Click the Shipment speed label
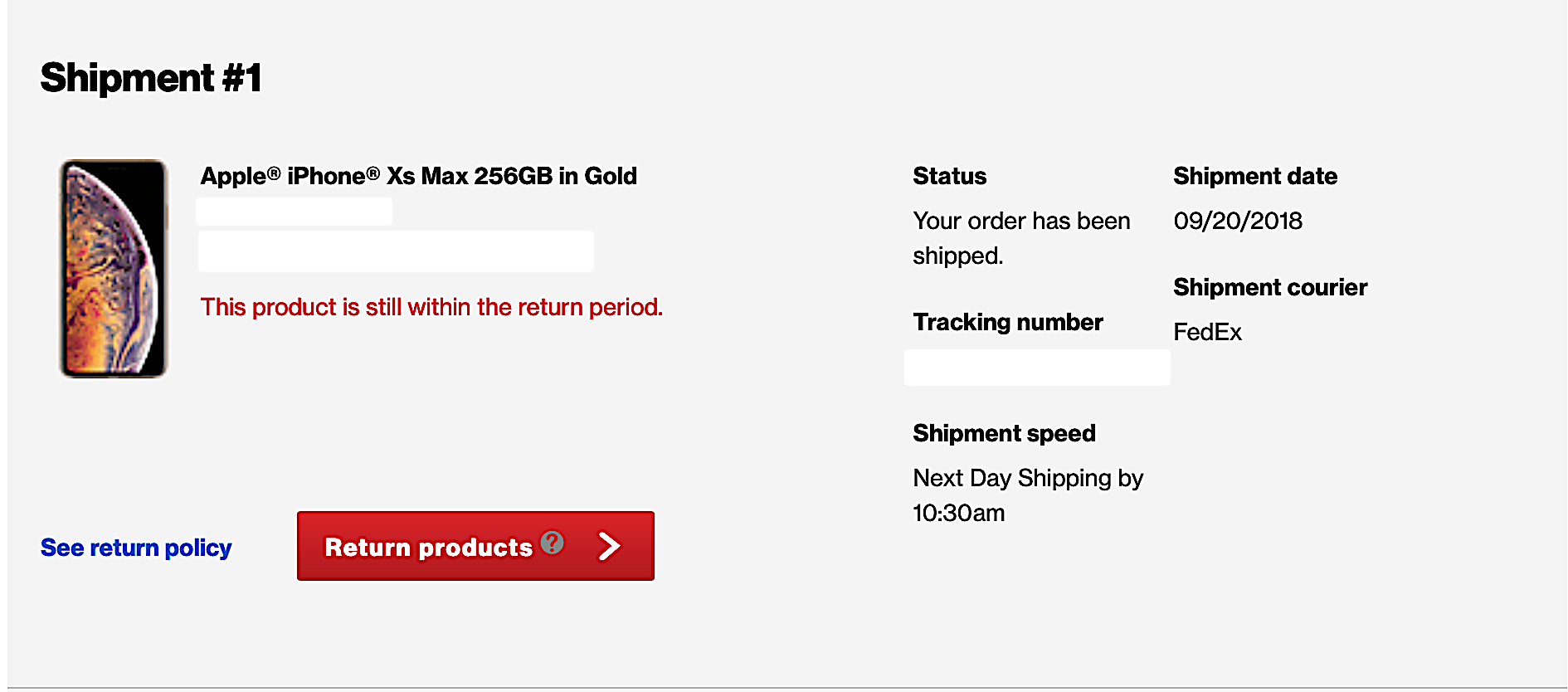Screen dimensions: 1568x692 [1004, 433]
